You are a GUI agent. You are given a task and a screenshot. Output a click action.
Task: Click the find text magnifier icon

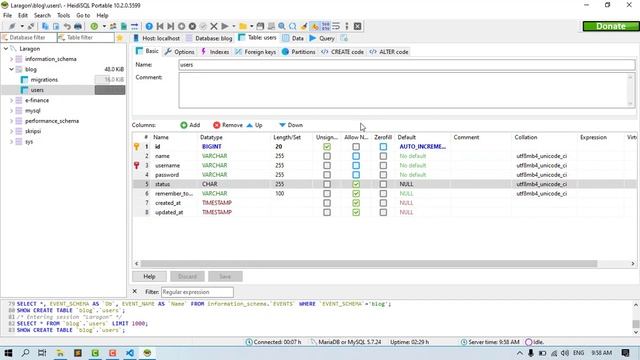coord(282,26)
